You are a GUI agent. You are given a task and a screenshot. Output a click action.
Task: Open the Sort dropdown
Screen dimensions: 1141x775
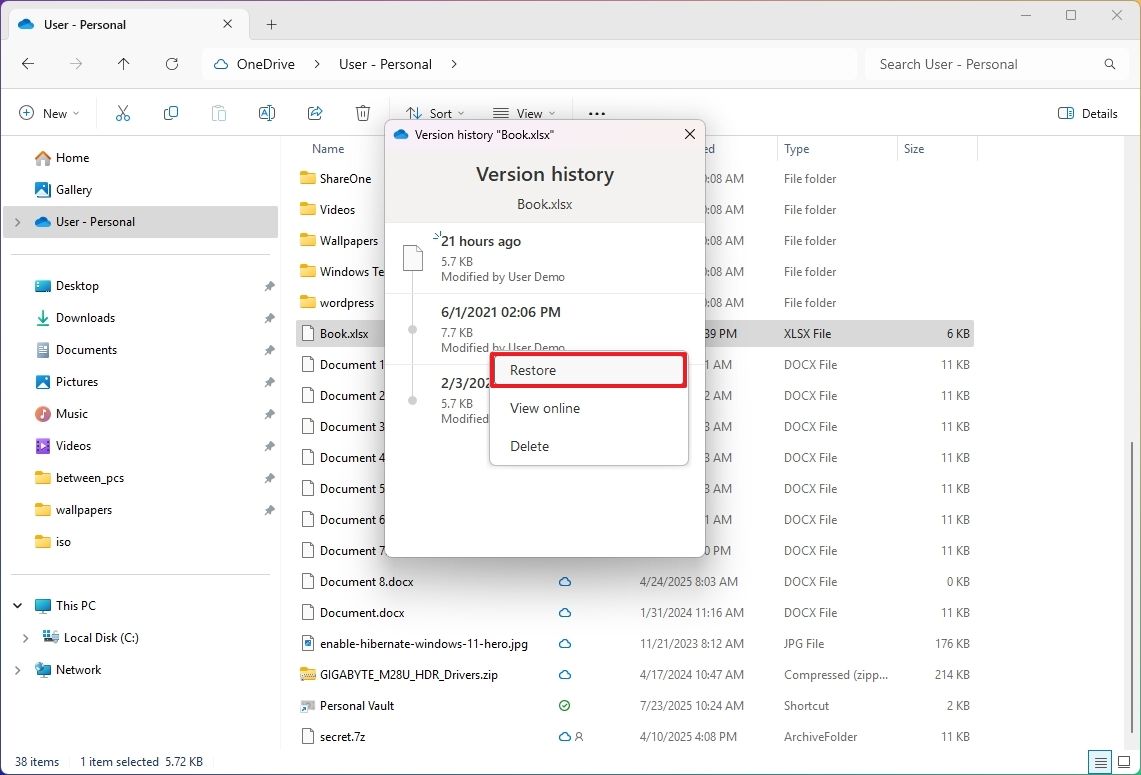(434, 113)
